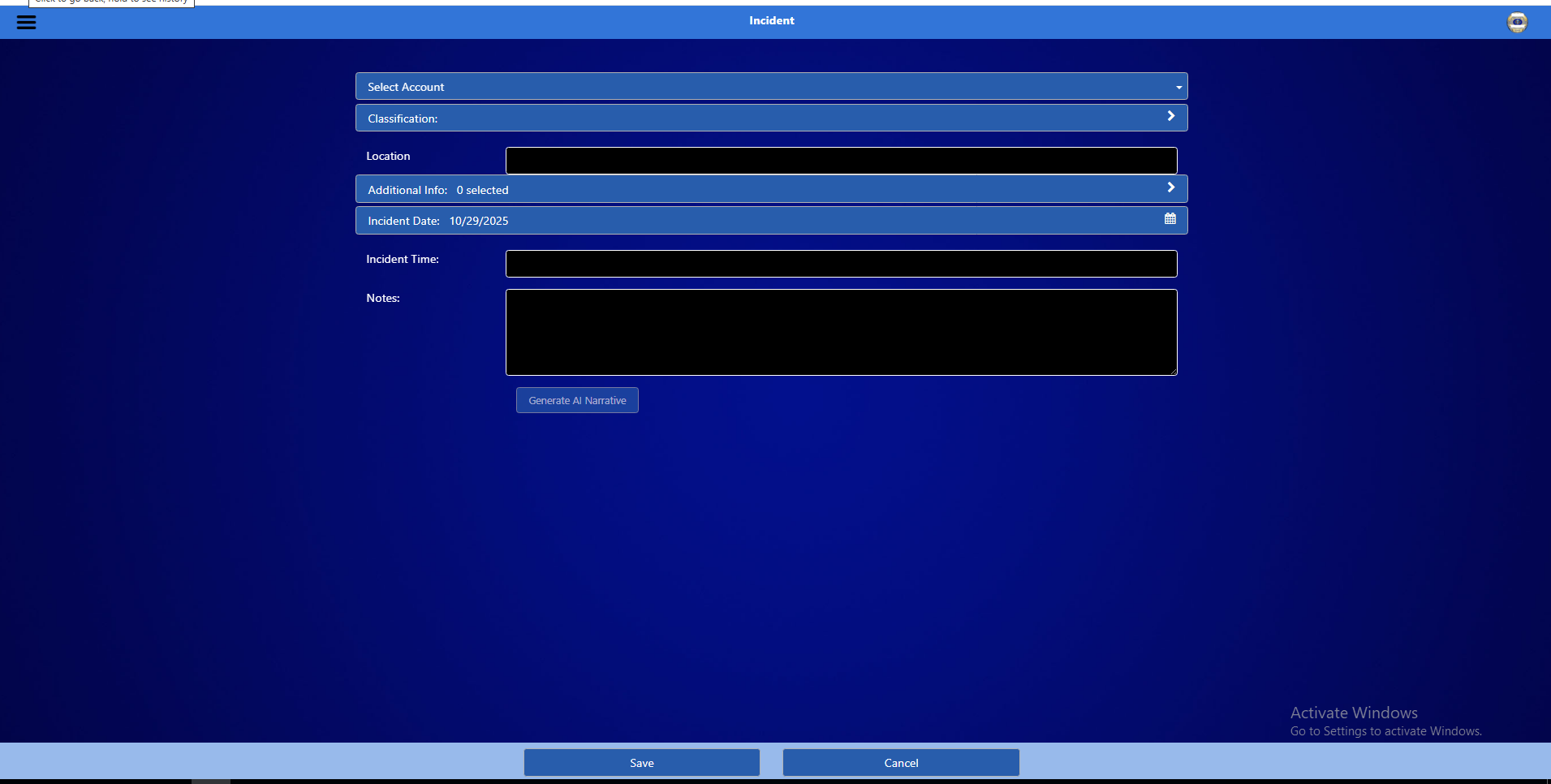
Task: Save the incident report
Action: coord(640,762)
